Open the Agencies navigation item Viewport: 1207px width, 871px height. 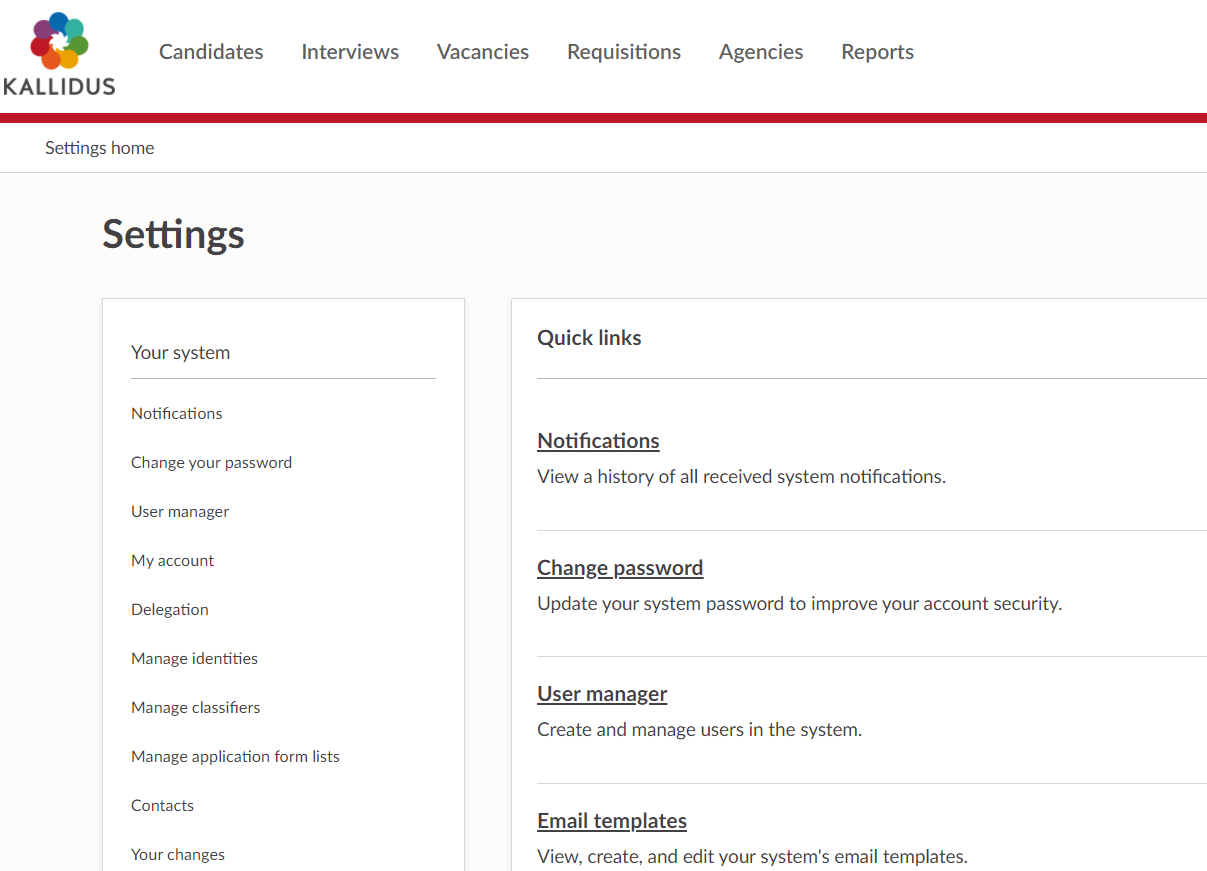(x=761, y=52)
